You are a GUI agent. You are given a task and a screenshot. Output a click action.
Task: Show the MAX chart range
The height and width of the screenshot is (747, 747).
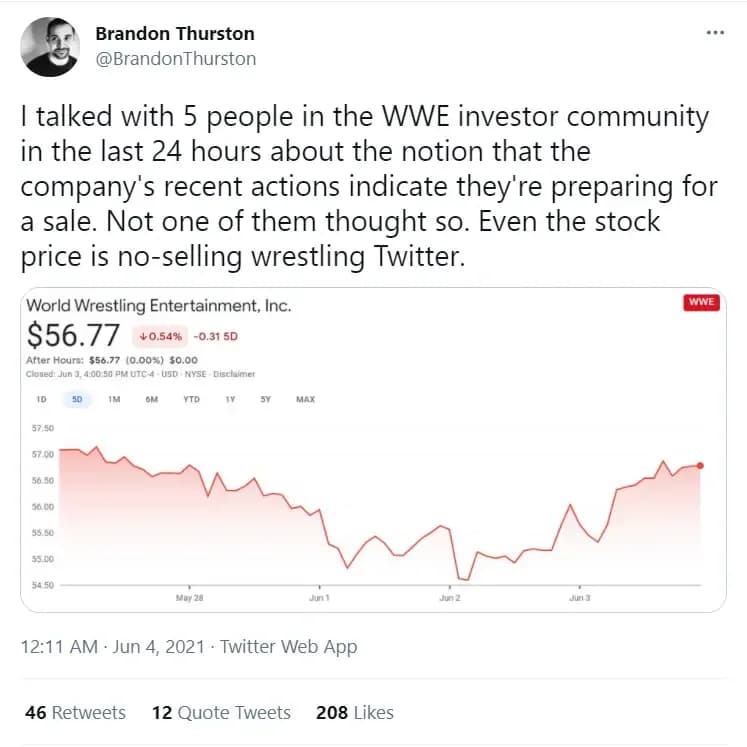pos(305,399)
